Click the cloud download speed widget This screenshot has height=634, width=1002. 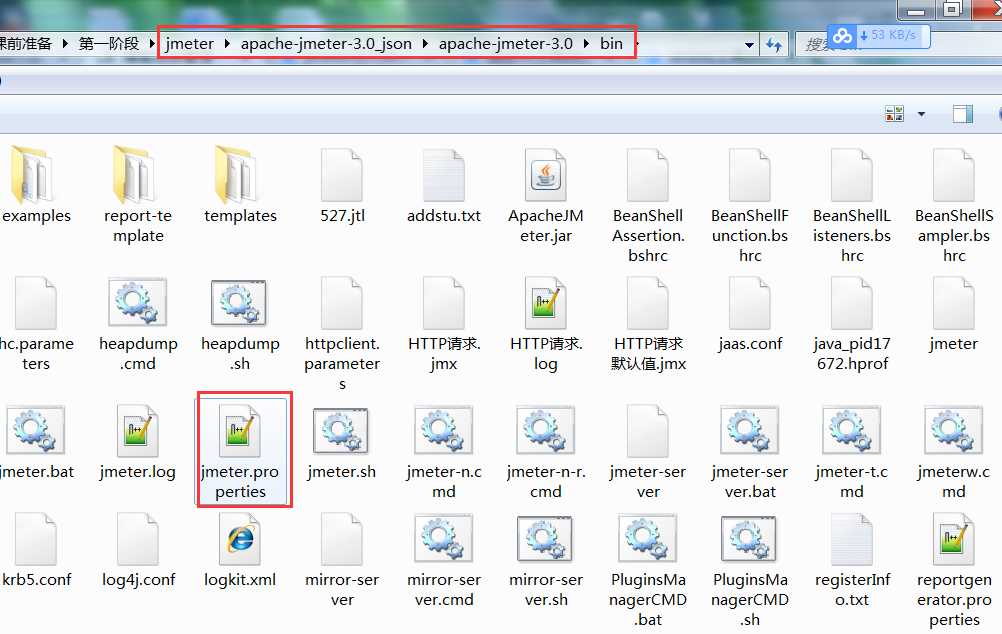click(878, 36)
